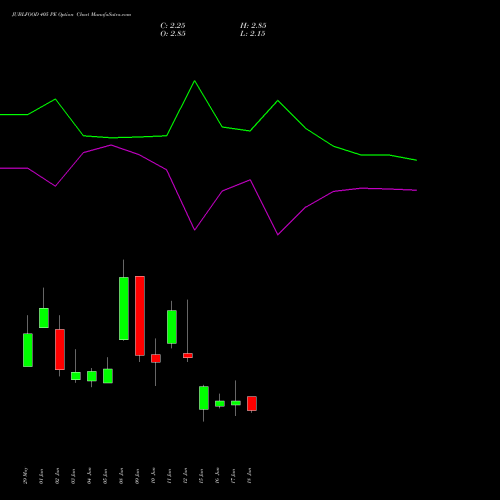Image resolution: width=500 pixels, height=500 pixels.
Task: Select the low value L: 2.15
Action: [x=253, y=34]
